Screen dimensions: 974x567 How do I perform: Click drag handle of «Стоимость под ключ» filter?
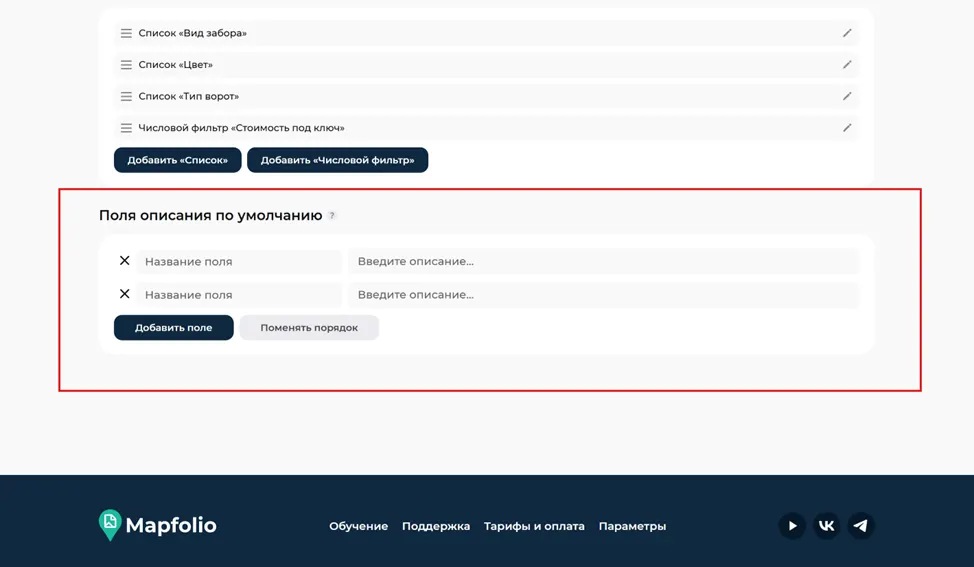click(126, 128)
